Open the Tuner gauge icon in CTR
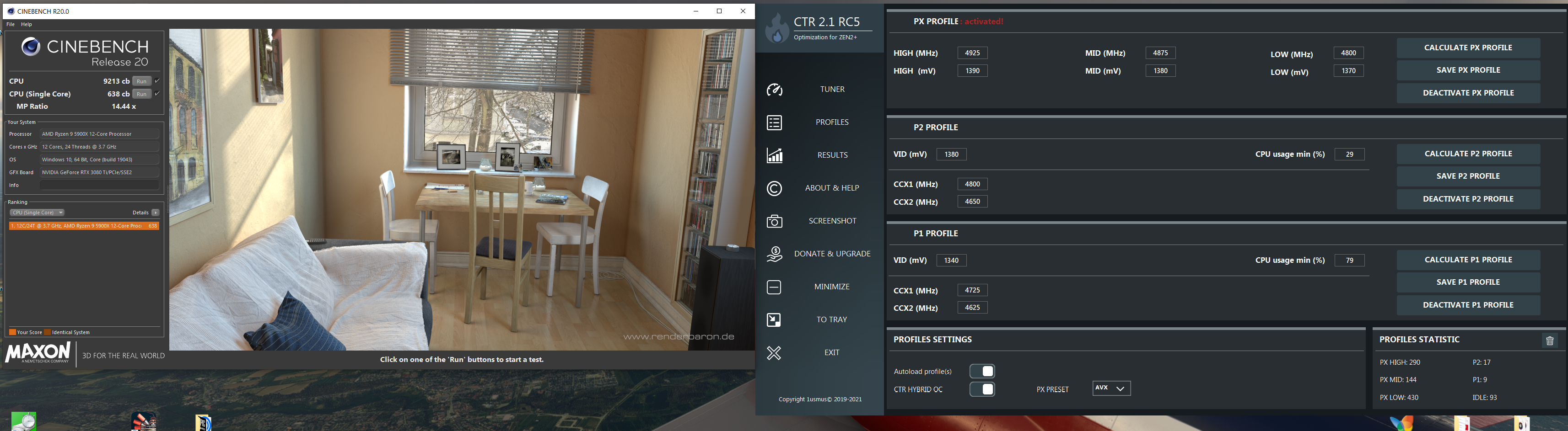The image size is (1568, 431). coord(774,90)
